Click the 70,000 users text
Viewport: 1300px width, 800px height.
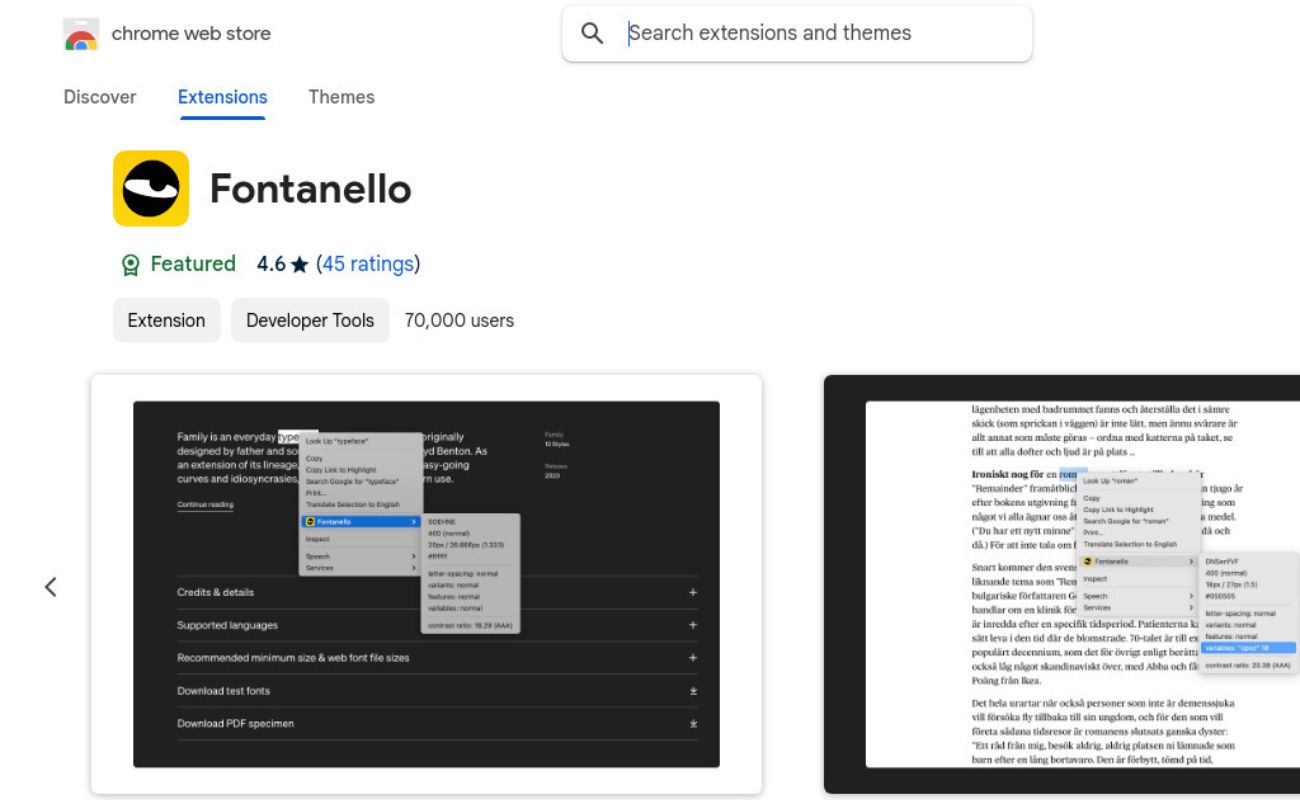(x=459, y=321)
